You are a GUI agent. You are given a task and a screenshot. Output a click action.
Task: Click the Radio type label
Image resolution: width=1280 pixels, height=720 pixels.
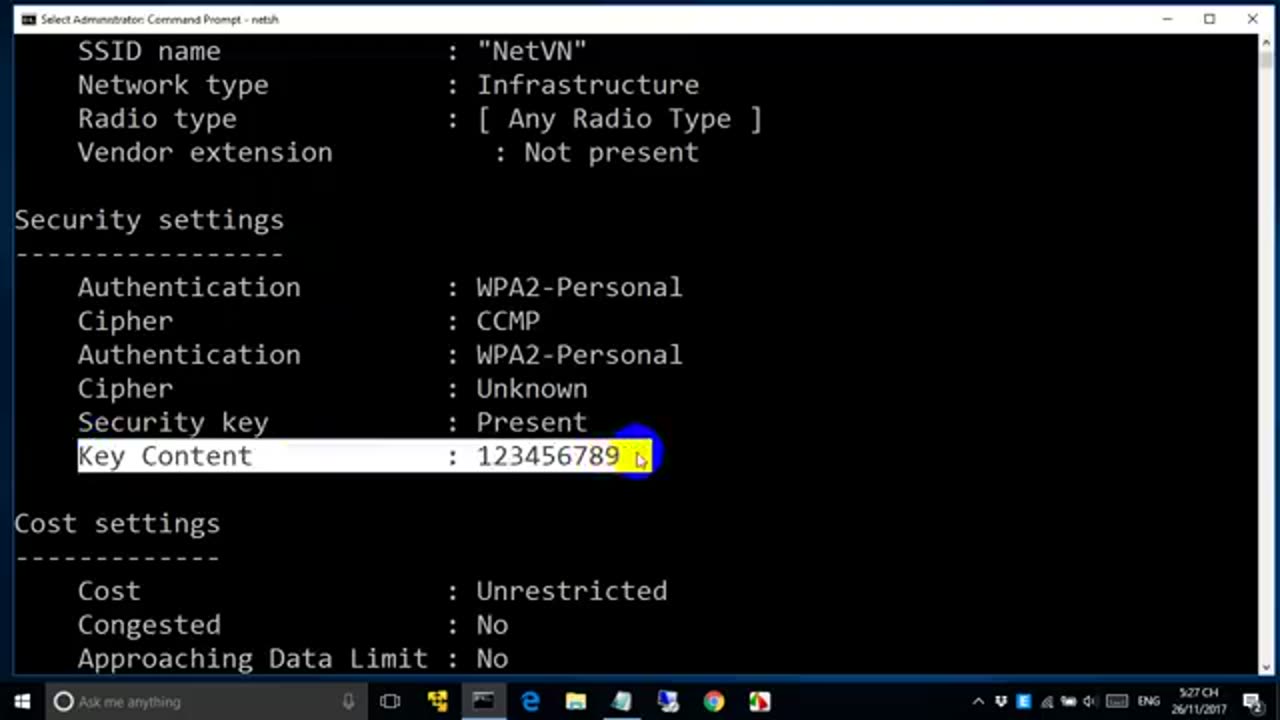(157, 119)
